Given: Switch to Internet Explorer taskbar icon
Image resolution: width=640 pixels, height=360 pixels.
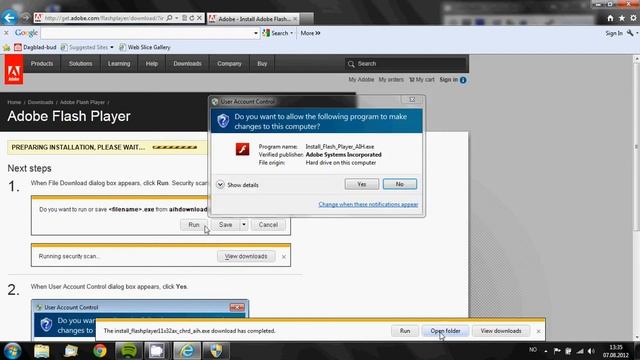Looking at the screenshot, I should point(187,351).
